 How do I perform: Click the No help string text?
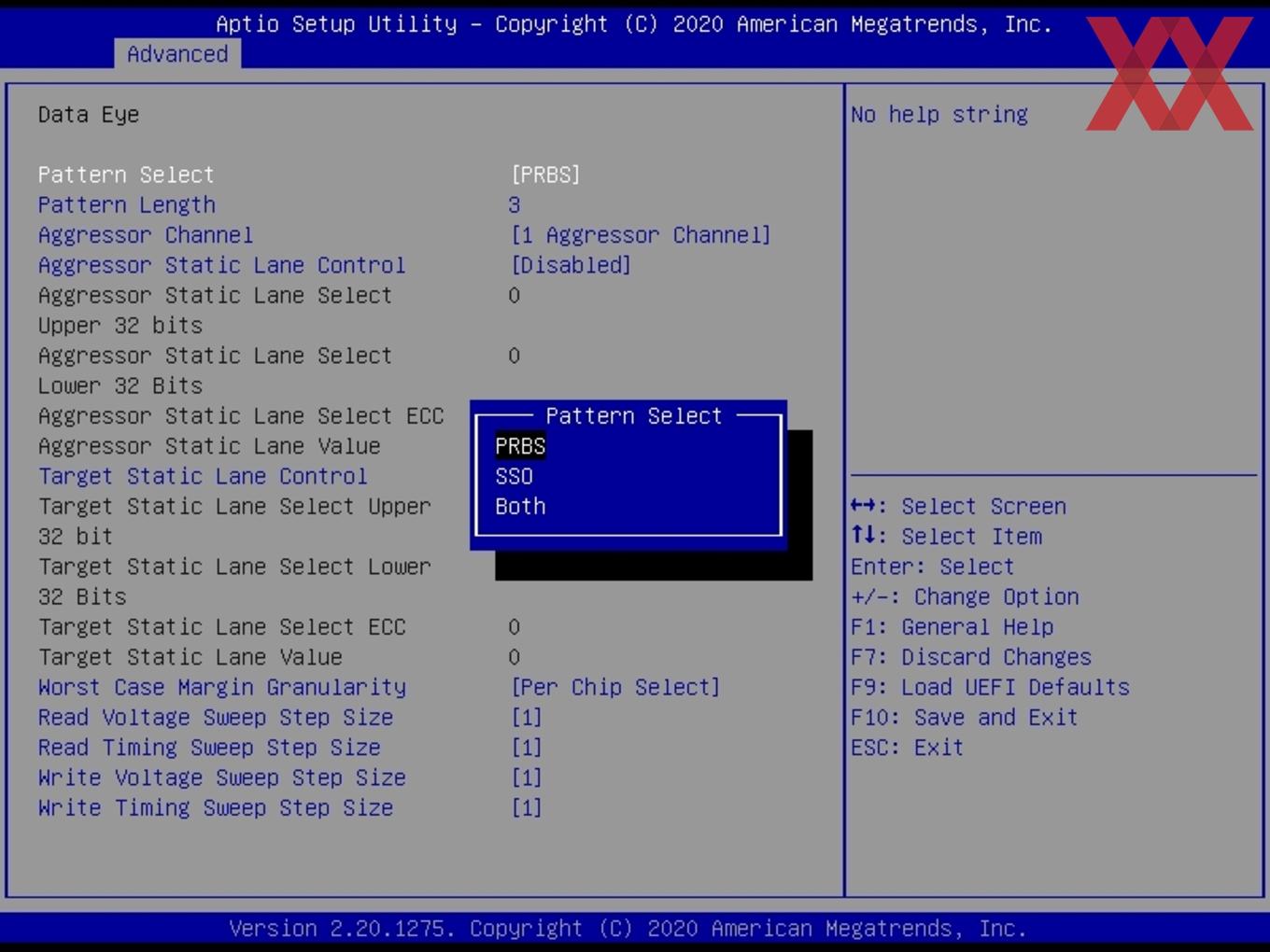[939, 115]
